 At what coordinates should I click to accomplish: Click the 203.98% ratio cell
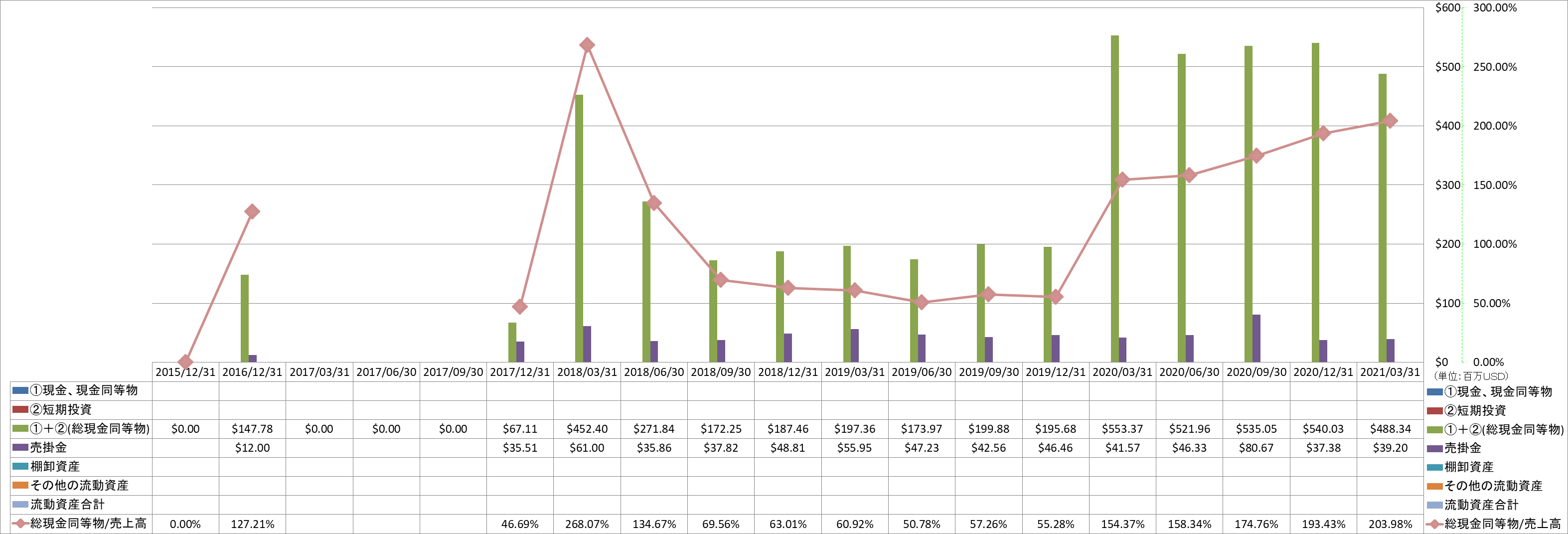tap(1390, 524)
